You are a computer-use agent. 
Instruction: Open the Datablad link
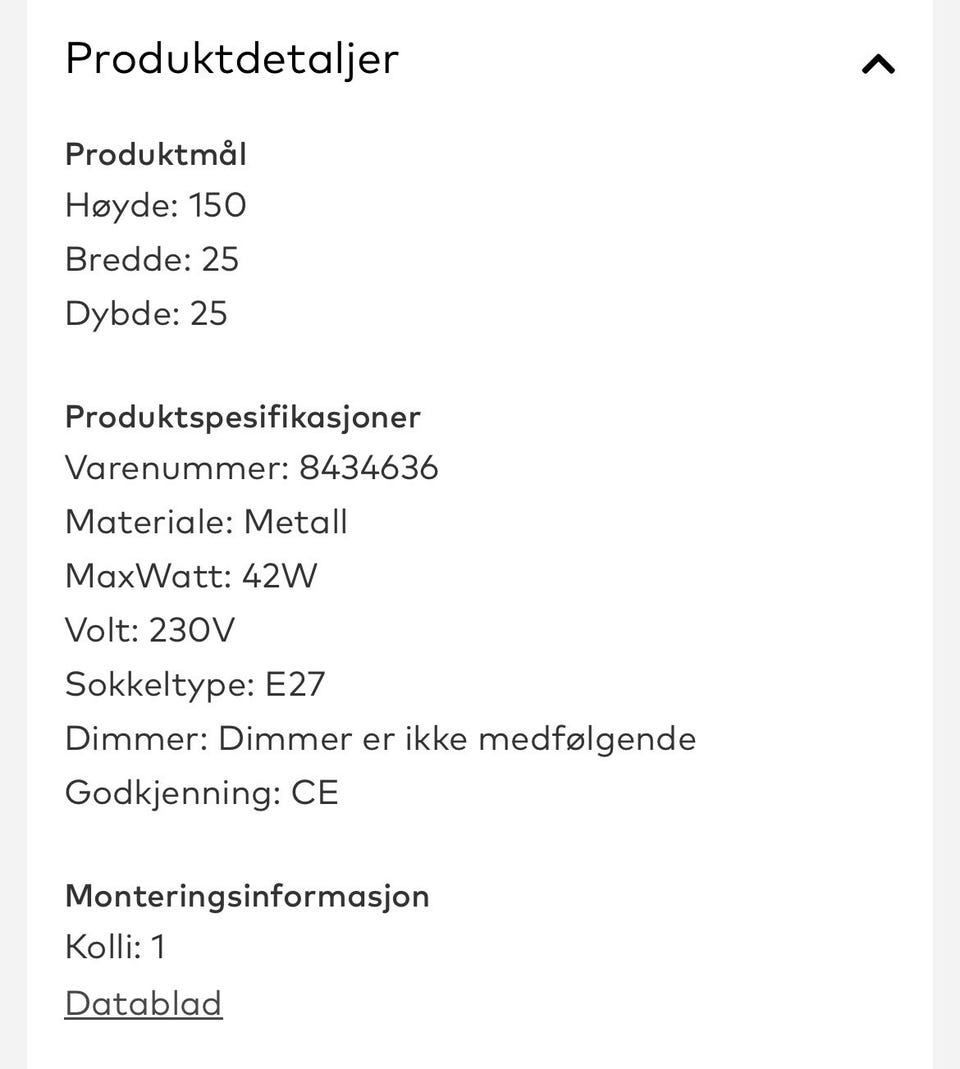pyautogui.click(x=143, y=1004)
